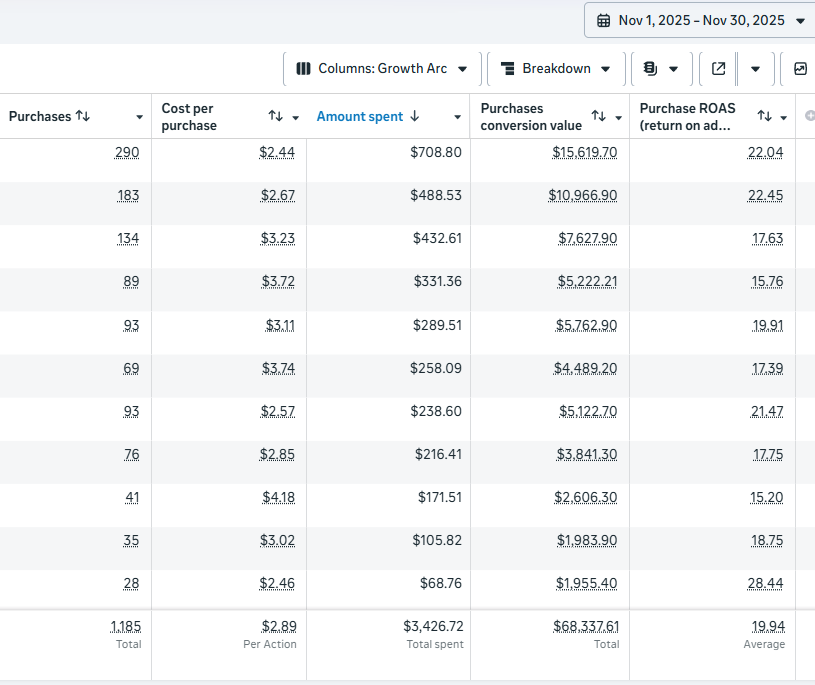This screenshot has width=815, height=685.
Task: Open the dropdown arrow next to export
Action: (755, 69)
